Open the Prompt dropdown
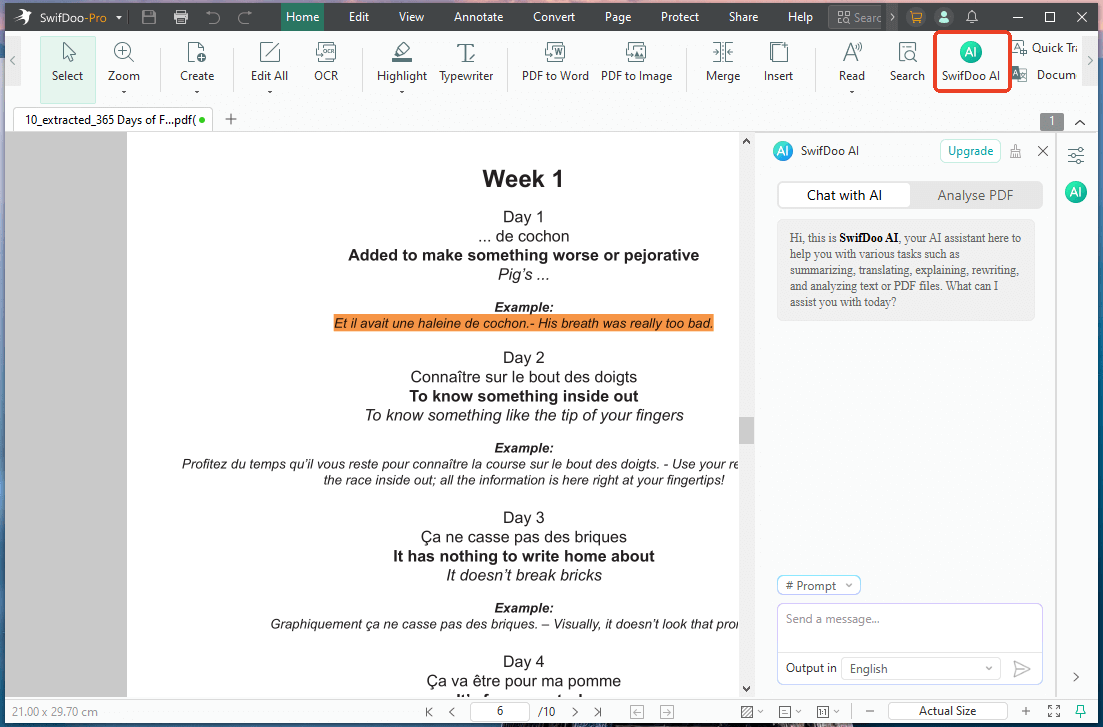 point(818,585)
